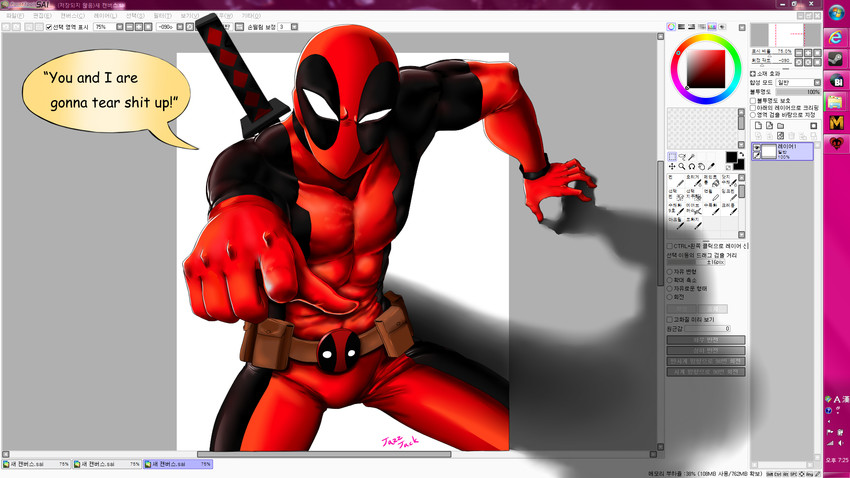The image size is (850, 478).
Task: Toggle the CTRL+left click layer select checkbox
Action: (670, 246)
